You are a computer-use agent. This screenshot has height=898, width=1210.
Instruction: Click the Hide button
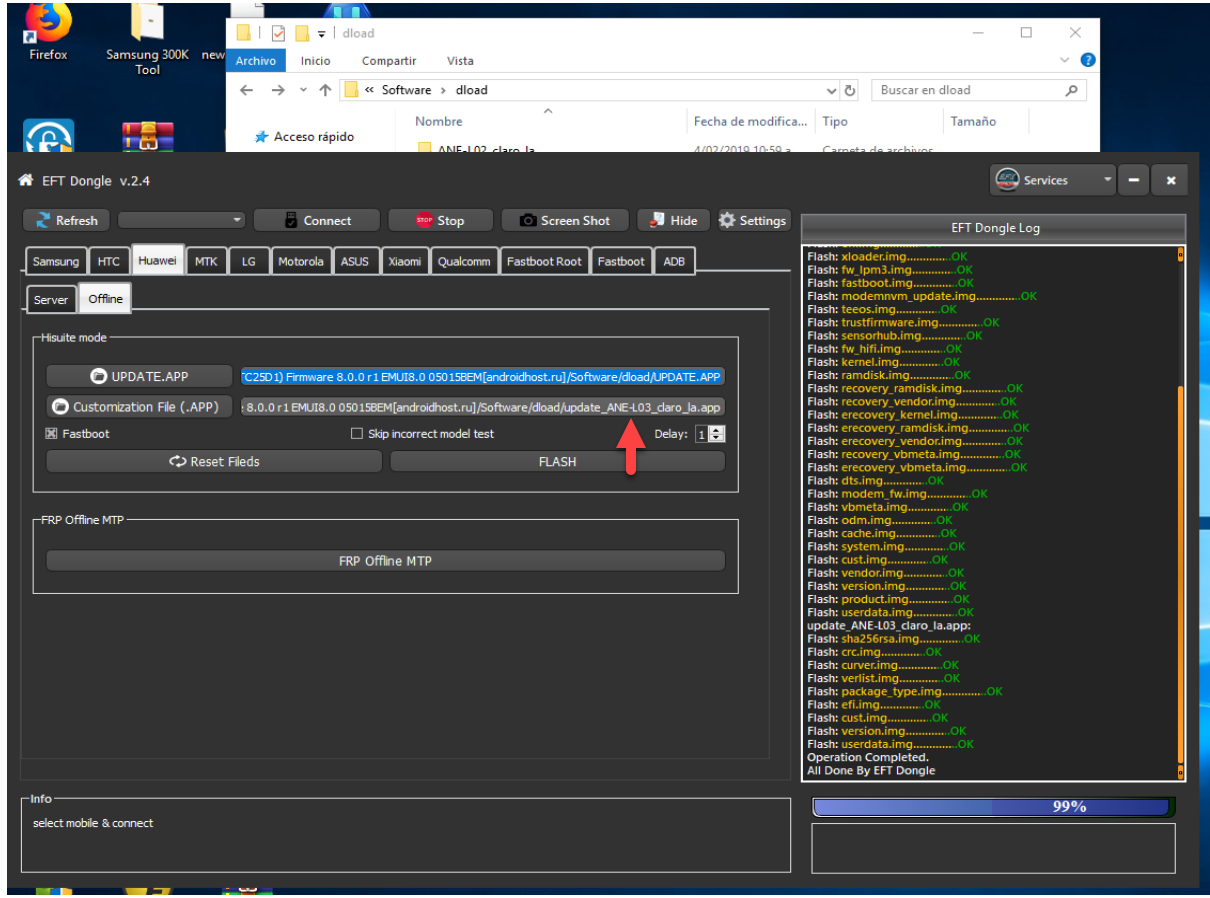[673, 220]
